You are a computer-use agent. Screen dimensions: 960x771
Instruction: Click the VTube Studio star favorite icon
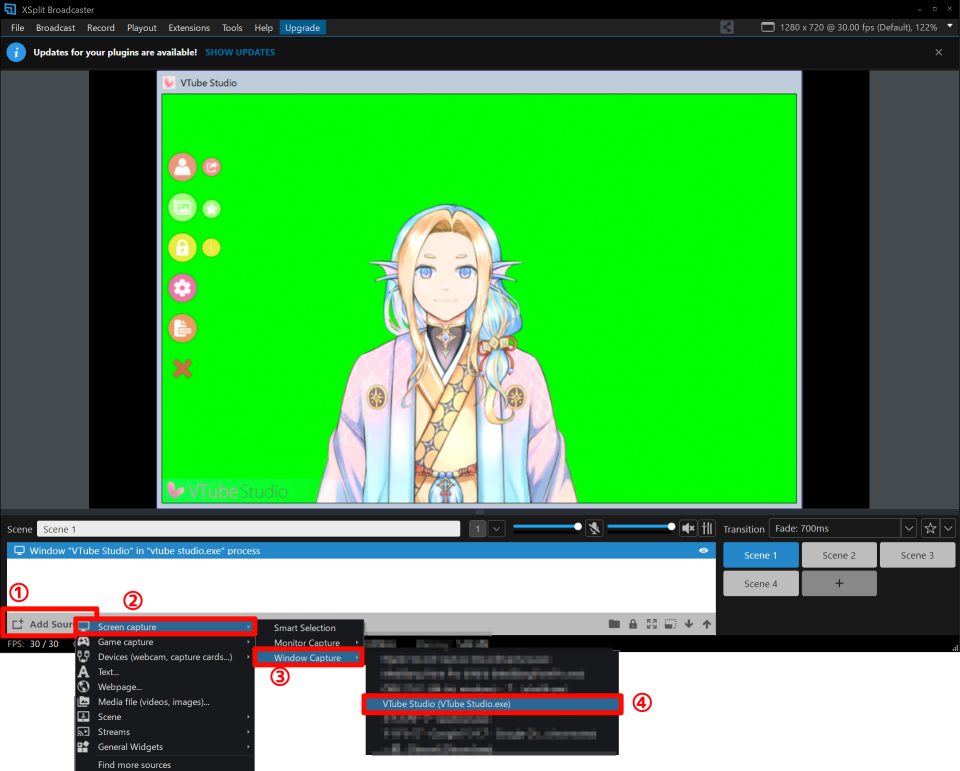(211, 209)
